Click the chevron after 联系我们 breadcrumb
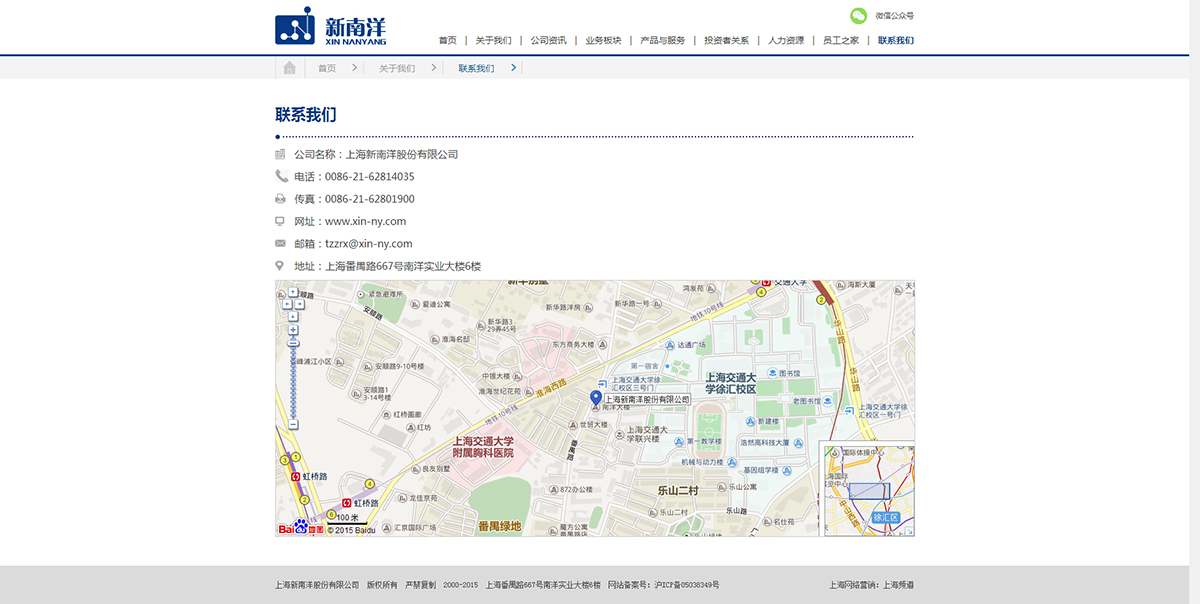1200x604 pixels. pos(514,68)
